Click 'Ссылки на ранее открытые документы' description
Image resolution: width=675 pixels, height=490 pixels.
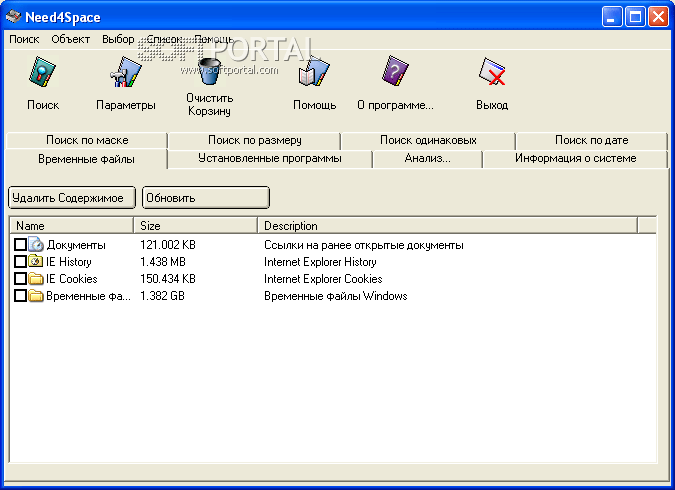(x=364, y=245)
